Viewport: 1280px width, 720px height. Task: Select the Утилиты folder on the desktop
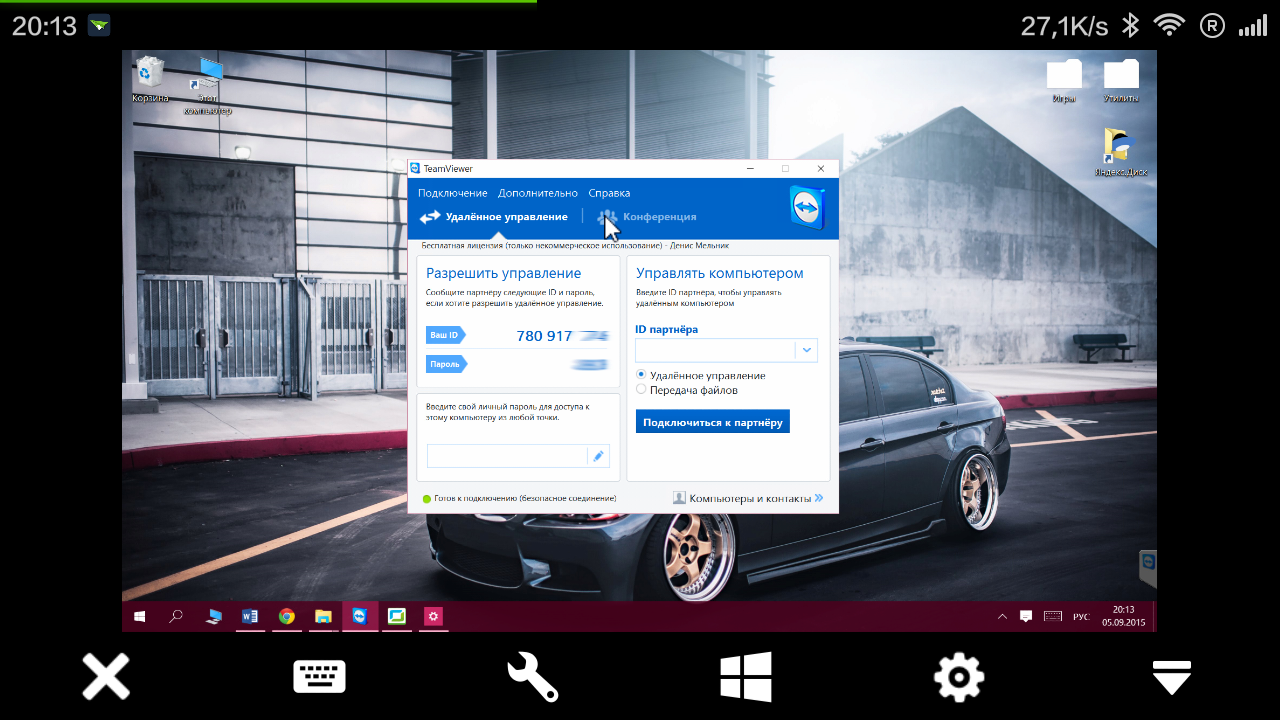point(1121,80)
